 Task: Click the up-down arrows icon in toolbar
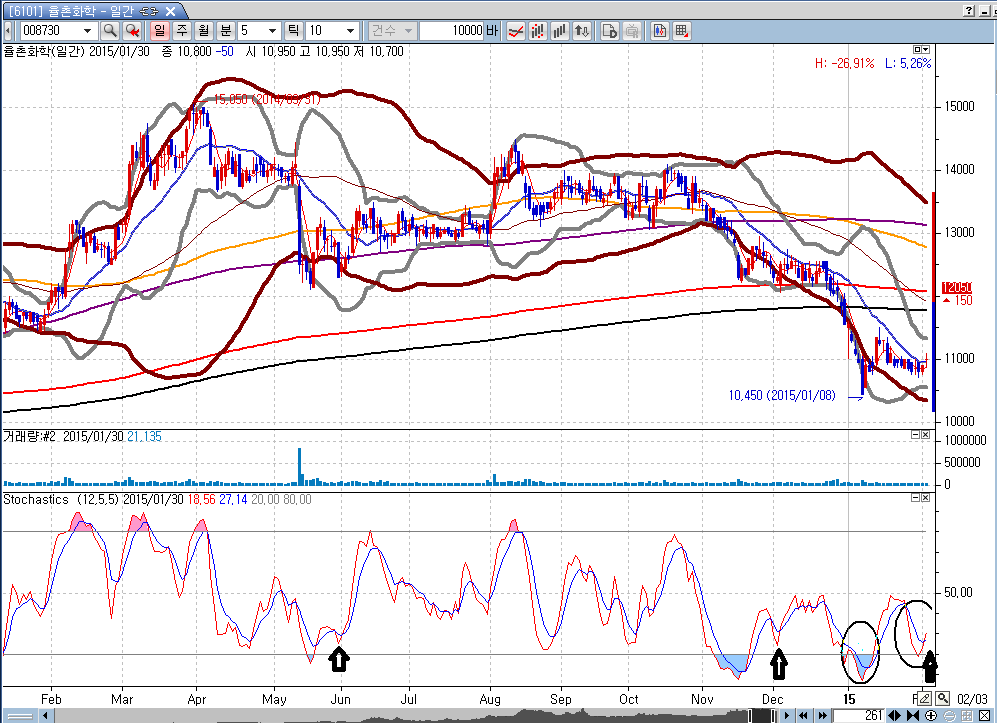coord(582,31)
